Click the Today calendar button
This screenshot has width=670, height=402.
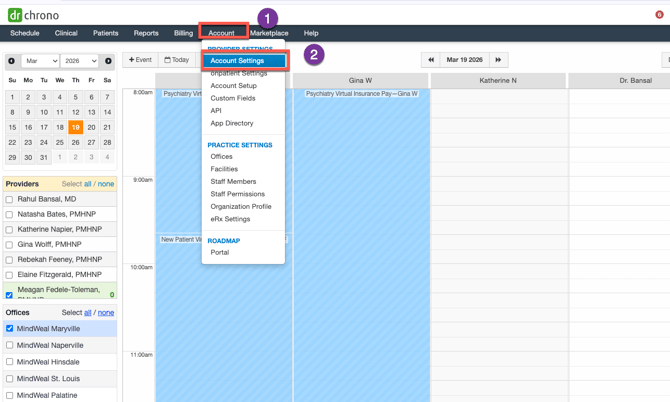[177, 60]
